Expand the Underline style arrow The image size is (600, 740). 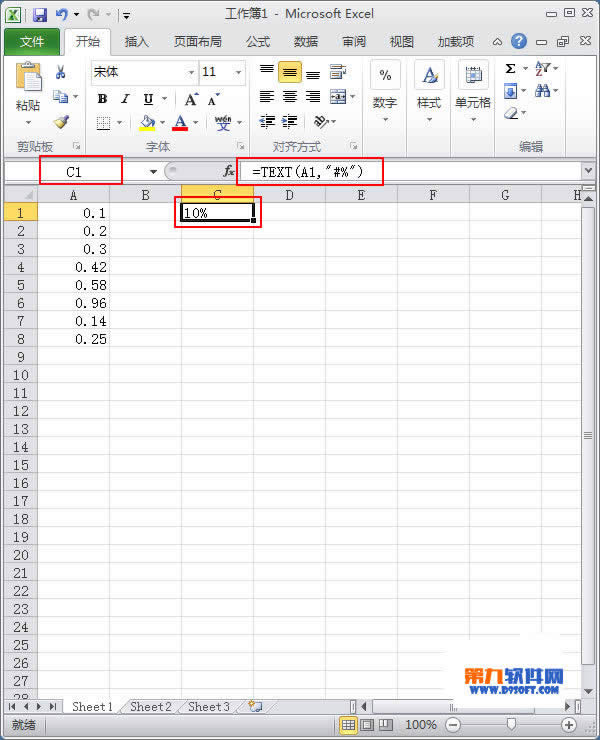pos(164,99)
